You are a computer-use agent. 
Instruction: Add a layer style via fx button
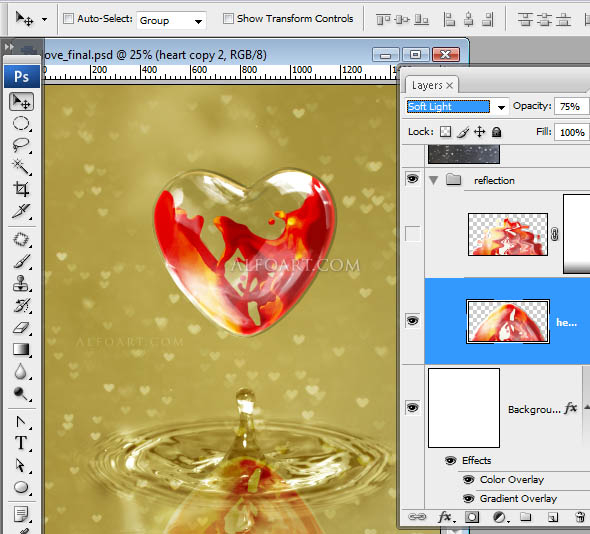[446, 517]
